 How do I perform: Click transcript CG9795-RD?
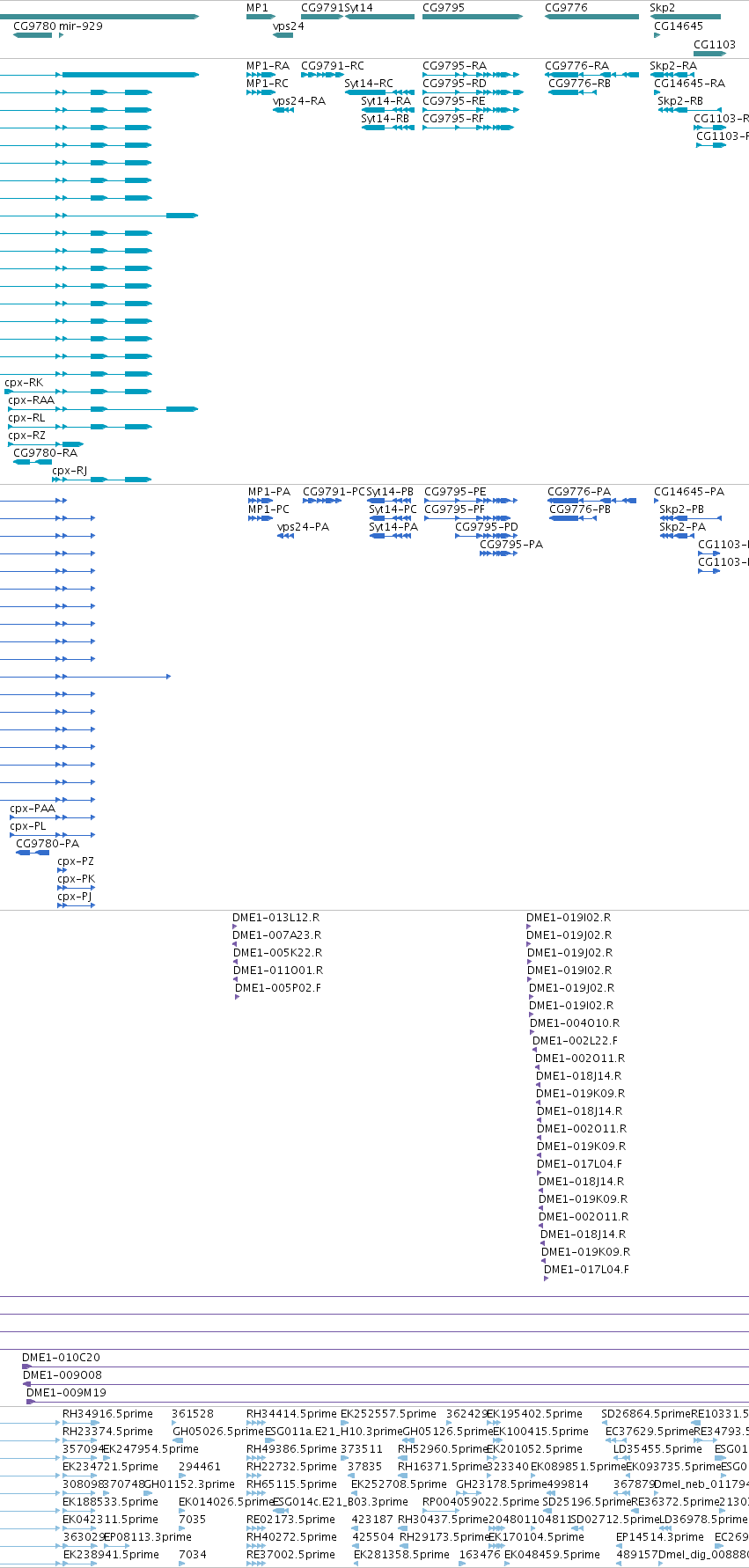tap(454, 84)
